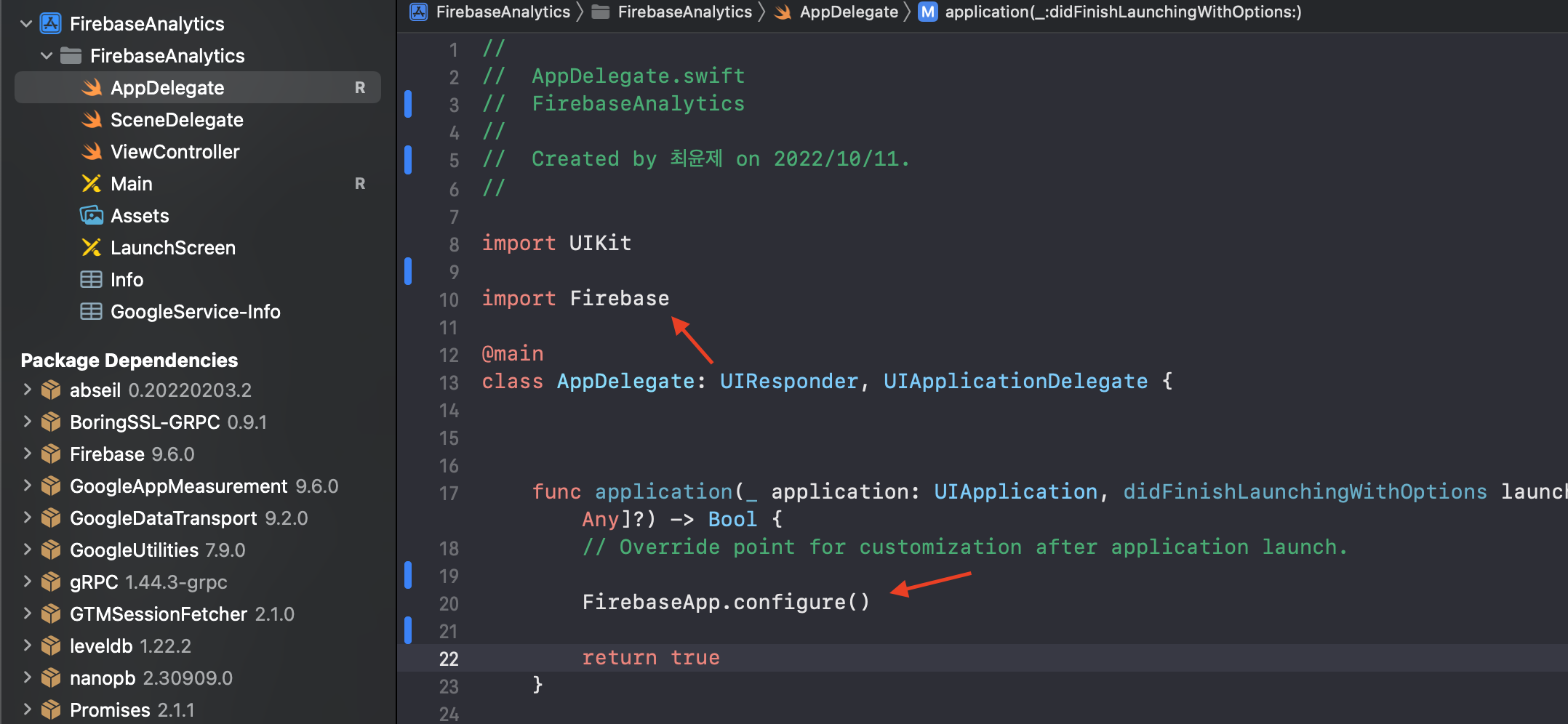1568x724 pixels.
Task: Click the Promises package box icon
Action: [51, 710]
